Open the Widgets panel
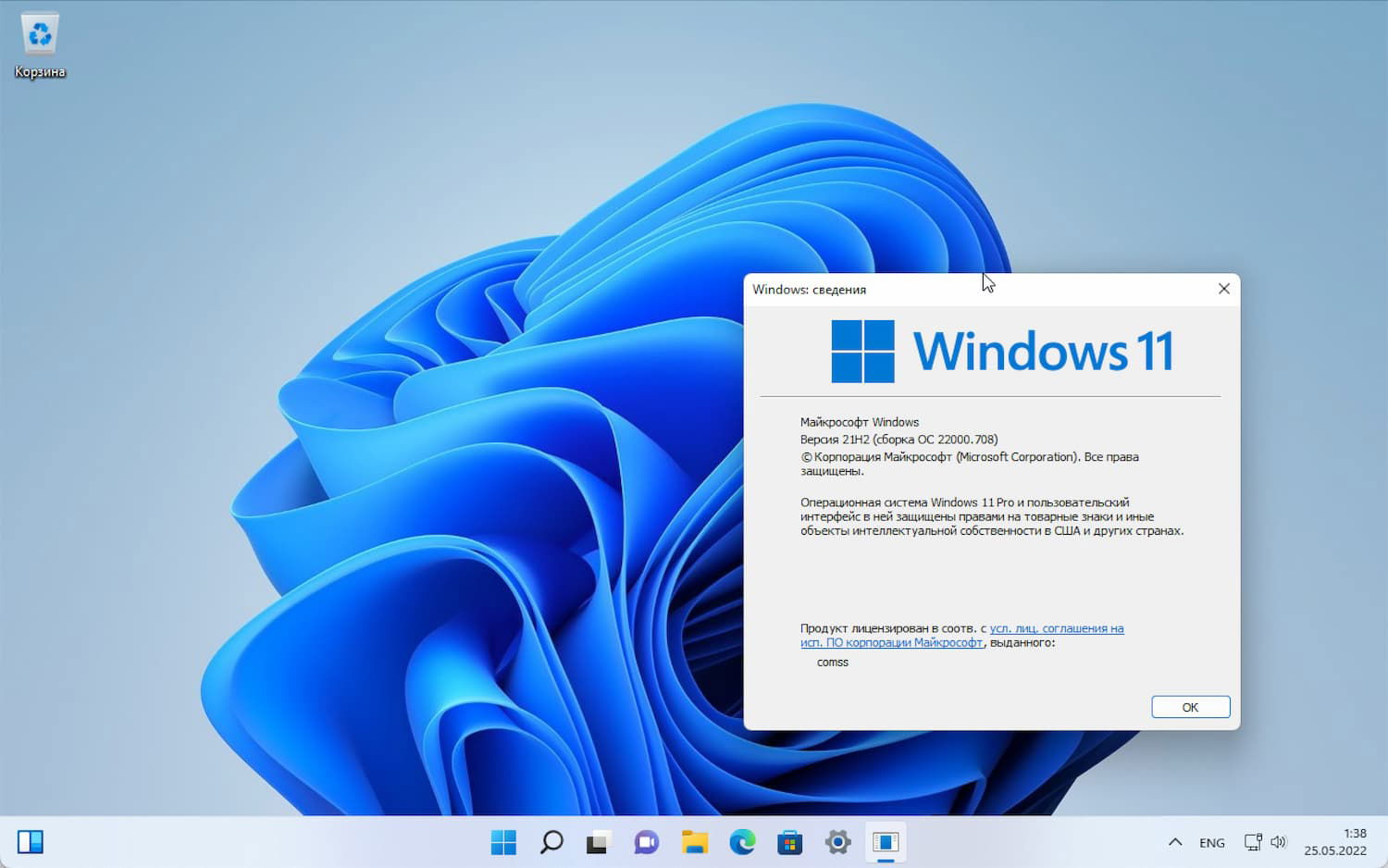1388x868 pixels. (31, 841)
